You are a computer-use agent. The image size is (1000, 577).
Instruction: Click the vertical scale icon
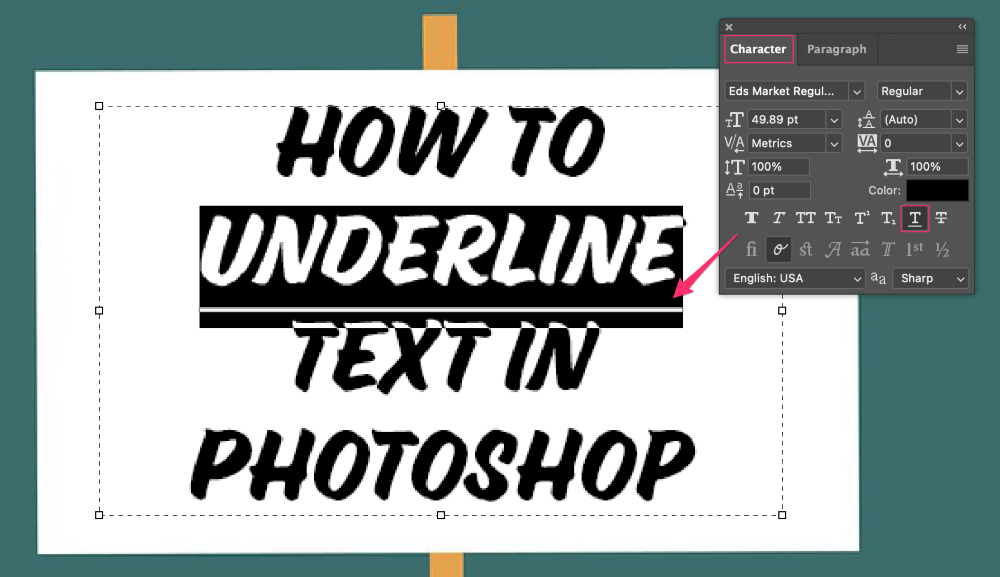(735, 167)
